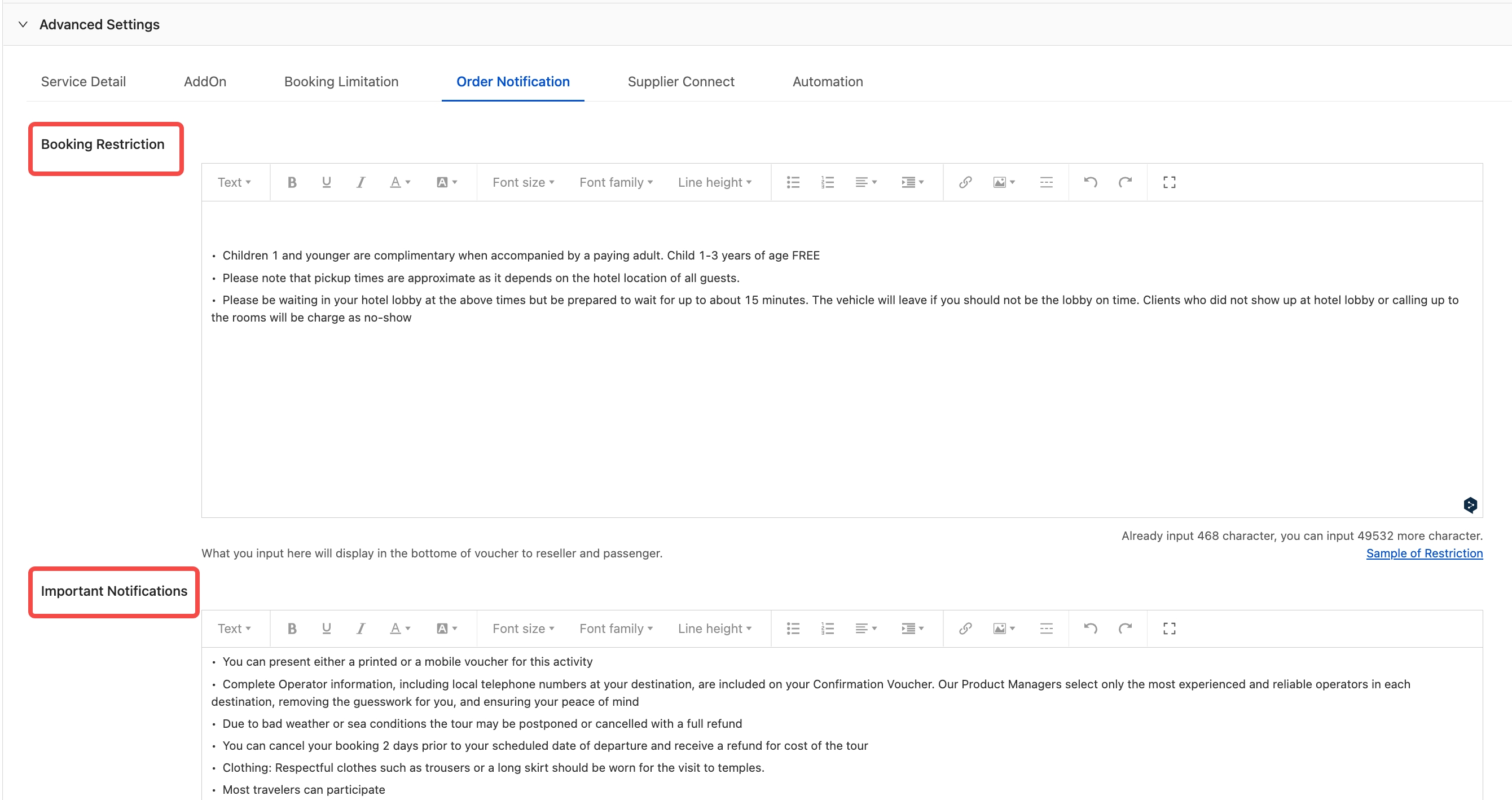Open the Sample of Restriction link

[x=1424, y=553]
